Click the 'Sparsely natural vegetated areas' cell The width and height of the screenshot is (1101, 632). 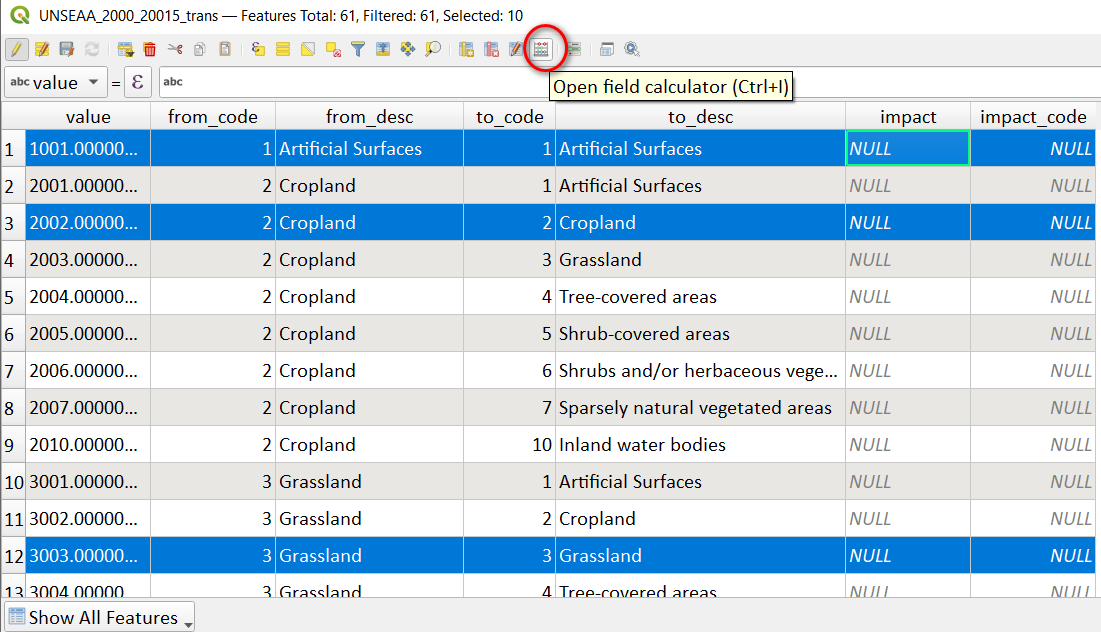coord(700,408)
